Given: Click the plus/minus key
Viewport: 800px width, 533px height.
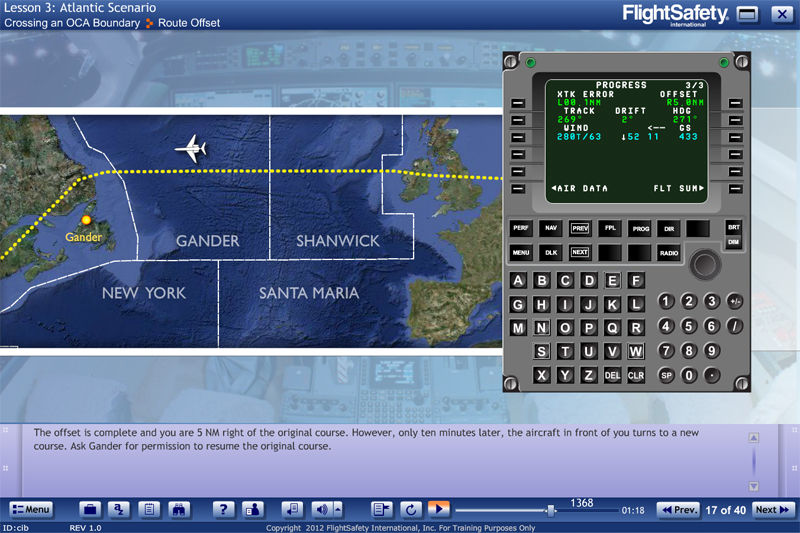Looking at the screenshot, I should point(735,301).
